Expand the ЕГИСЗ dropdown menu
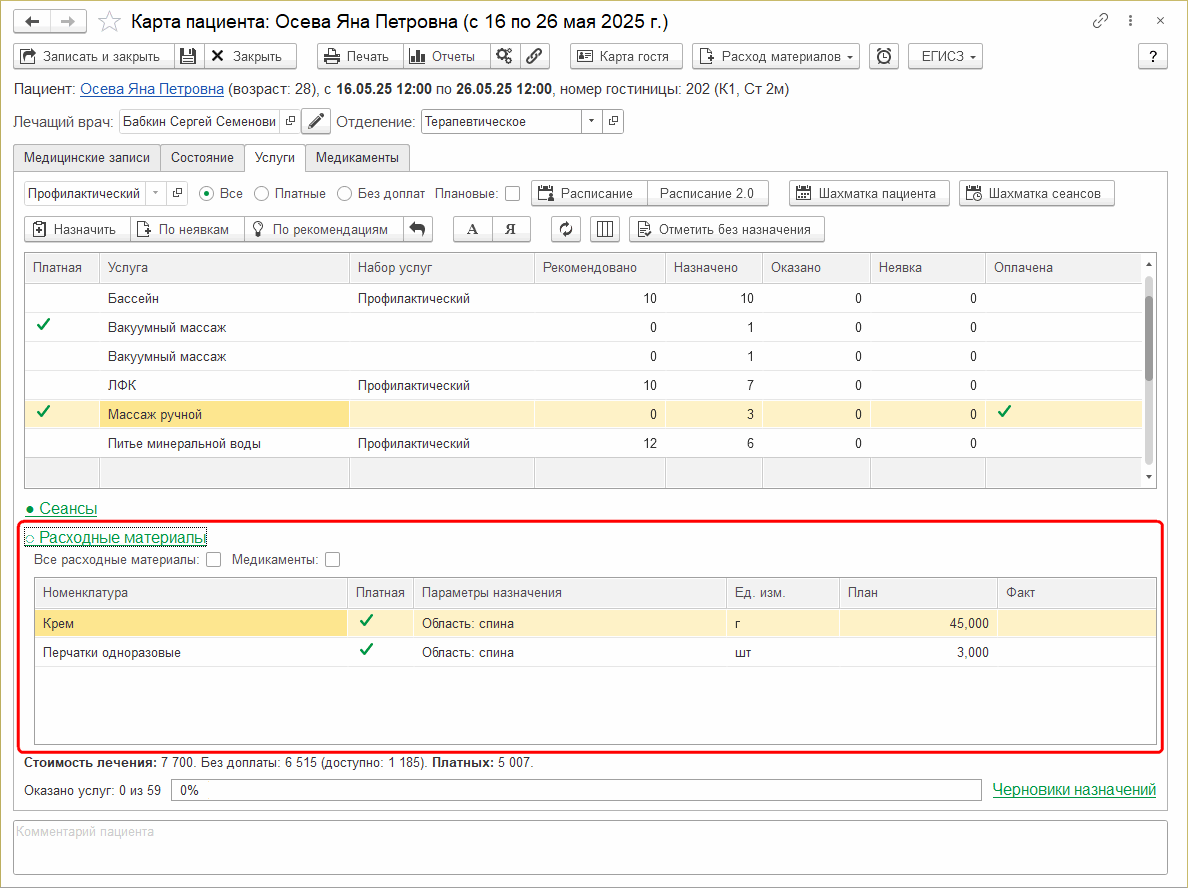The width and height of the screenshot is (1188, 888). pos(945,56)
